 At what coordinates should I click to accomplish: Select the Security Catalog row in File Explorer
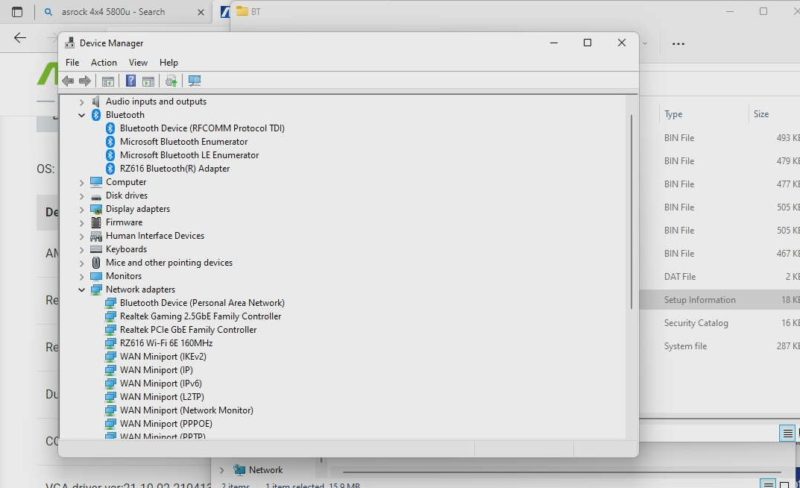[x=719, y=323]
